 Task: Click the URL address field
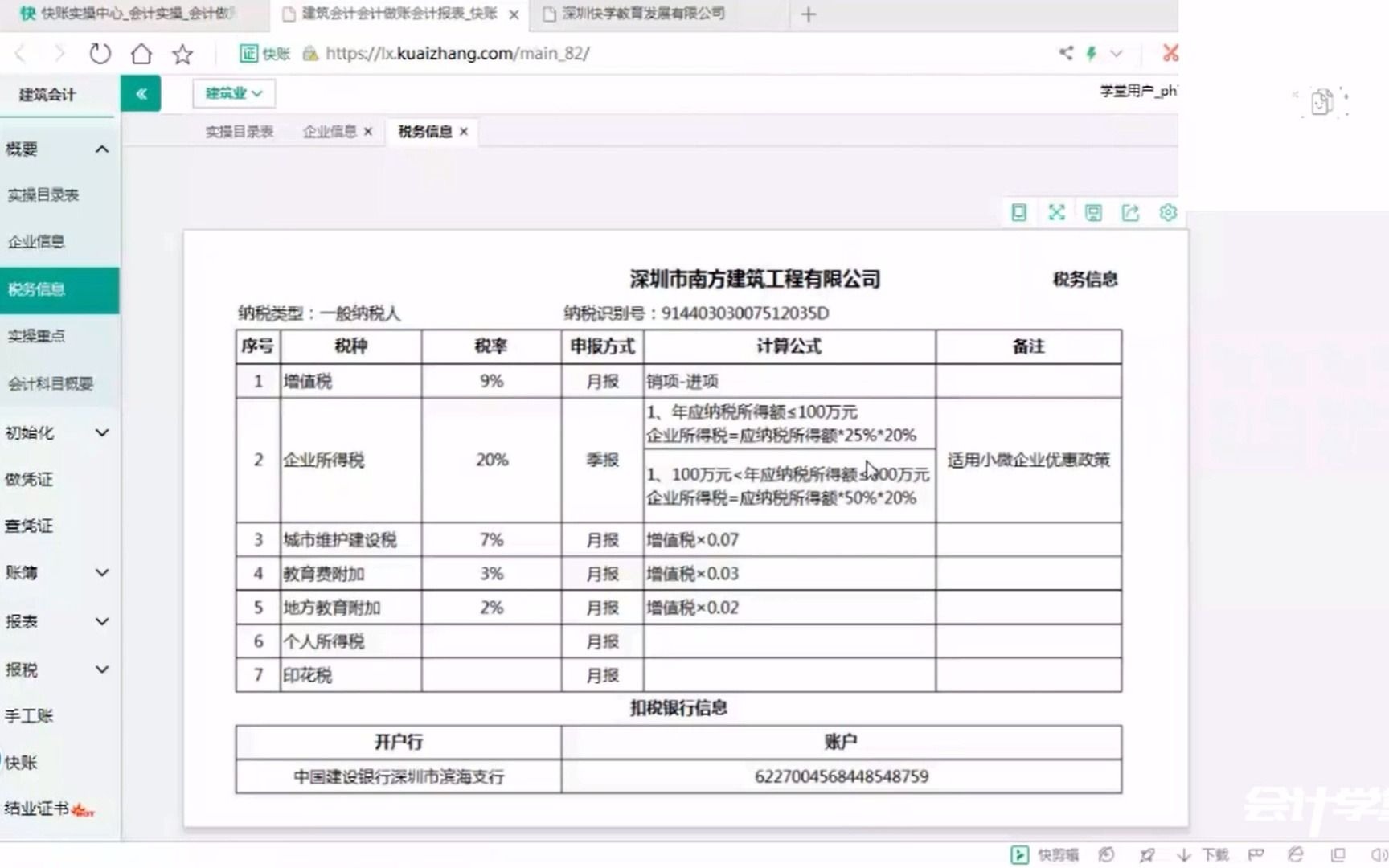coord(457,53)
